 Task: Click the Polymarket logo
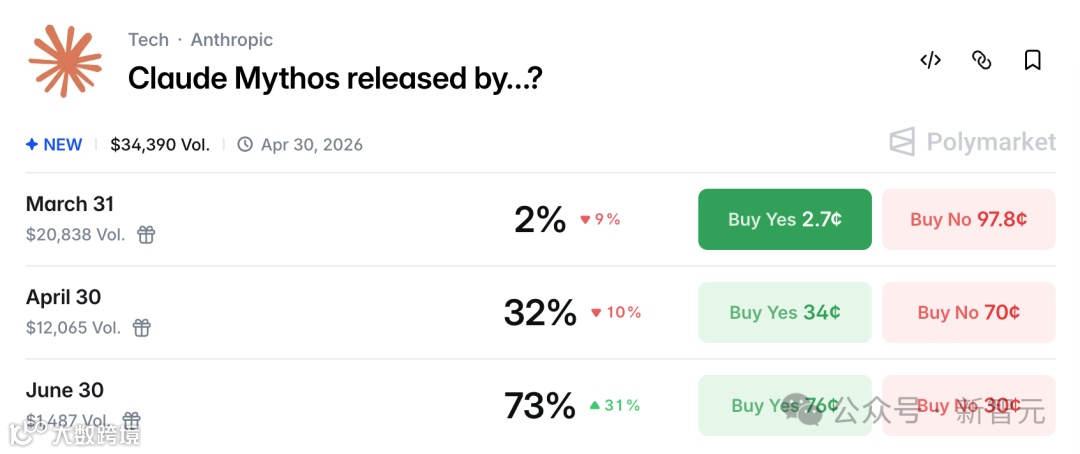(972, 142)
